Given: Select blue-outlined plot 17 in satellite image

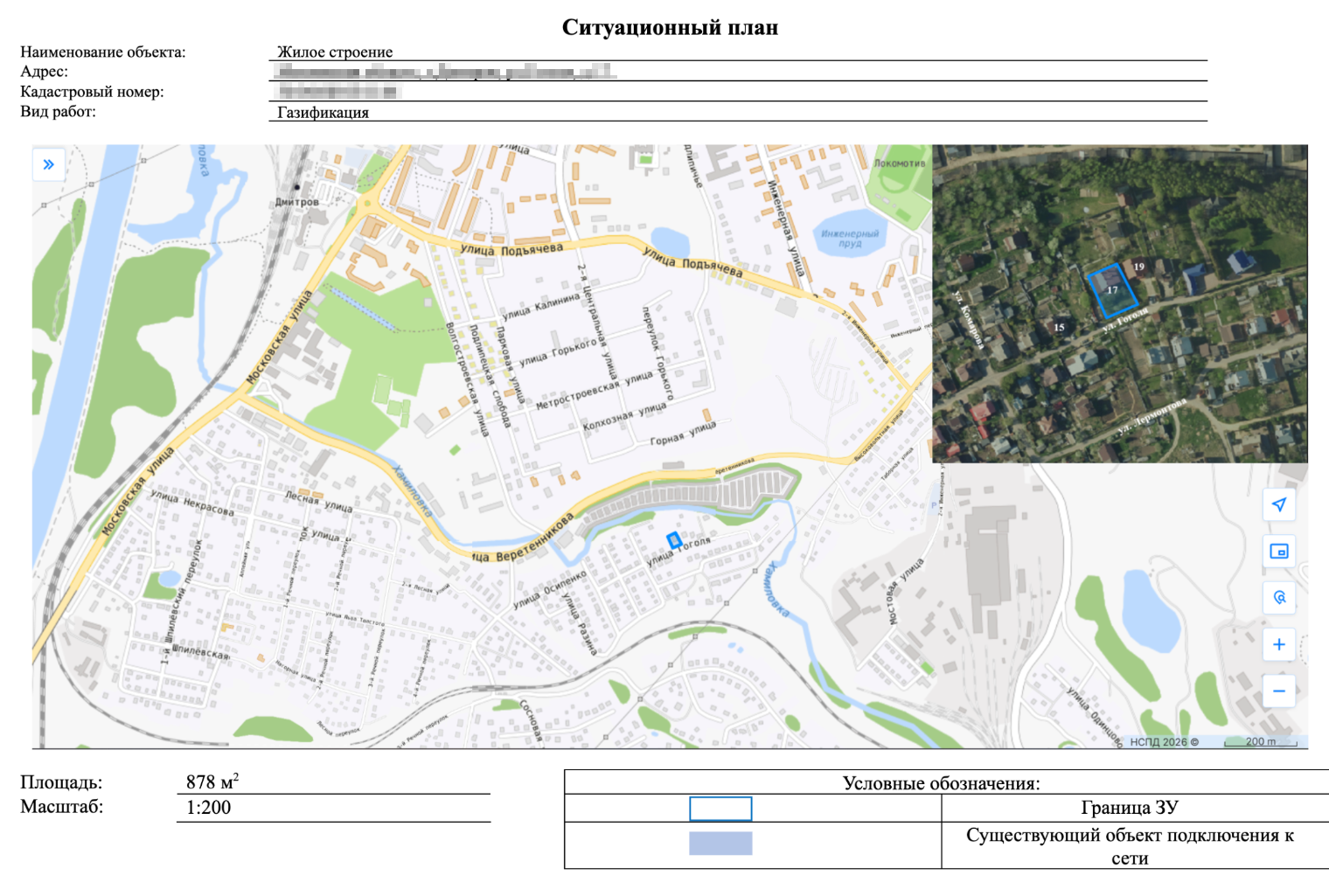Looking at the screenshot, I should coord(1112,290).
